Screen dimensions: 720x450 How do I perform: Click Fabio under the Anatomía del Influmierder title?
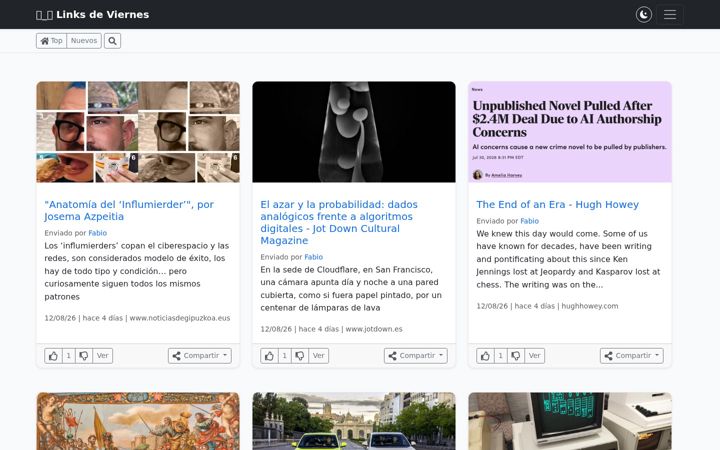(x=97, y=233)
